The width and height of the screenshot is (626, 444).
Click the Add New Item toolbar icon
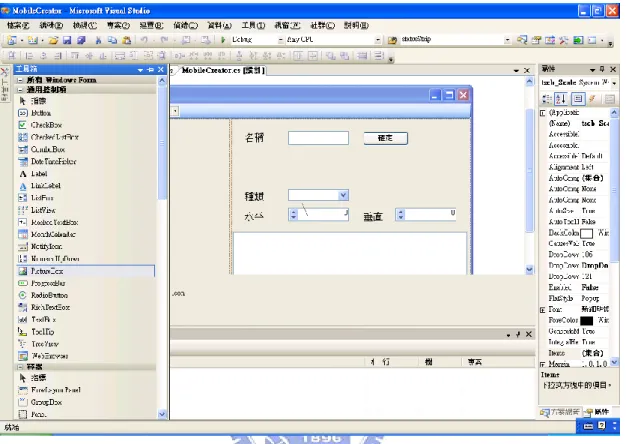click(x=33, y=40)
